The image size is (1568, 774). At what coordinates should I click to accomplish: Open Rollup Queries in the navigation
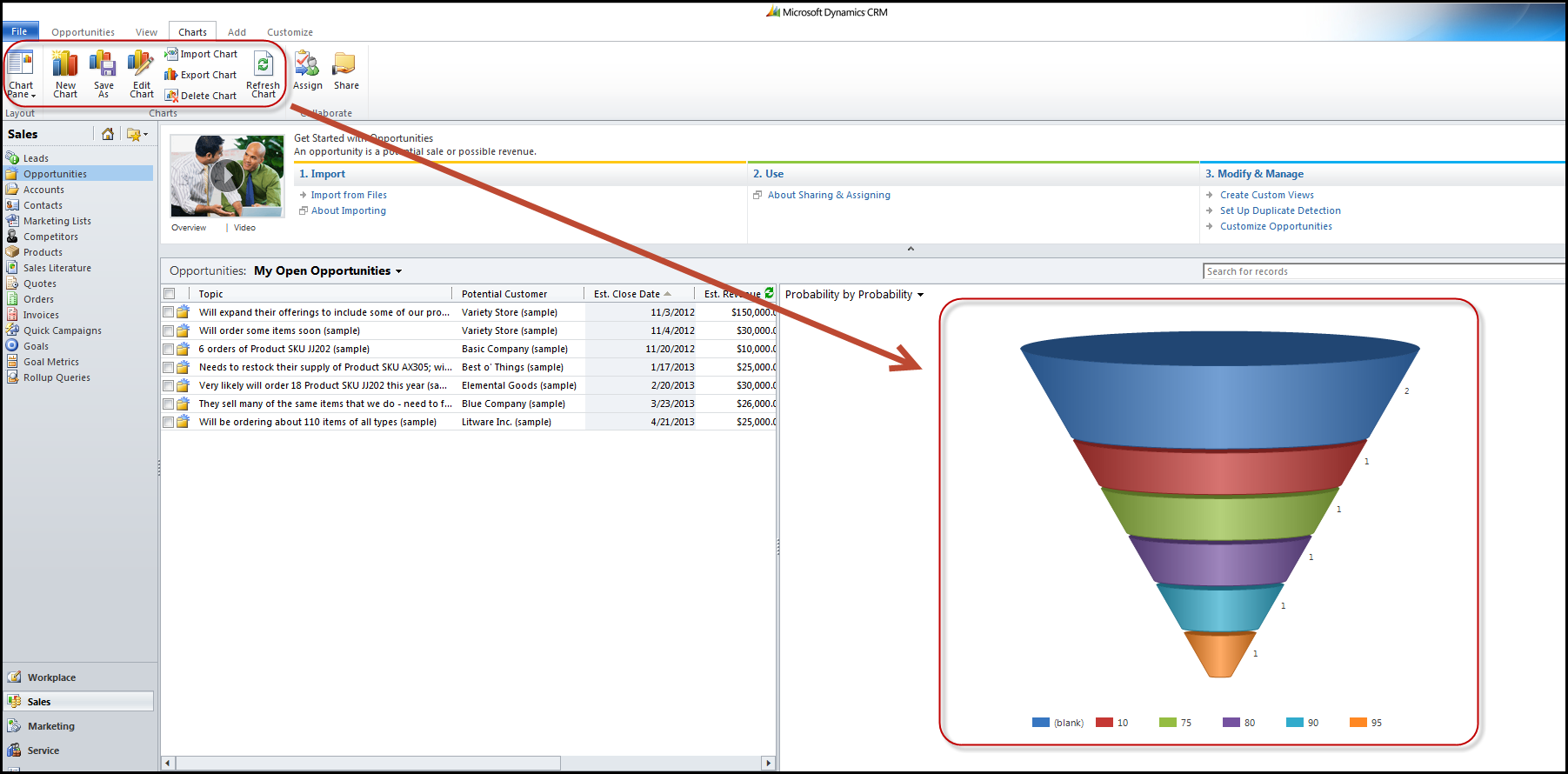point(57,377)
